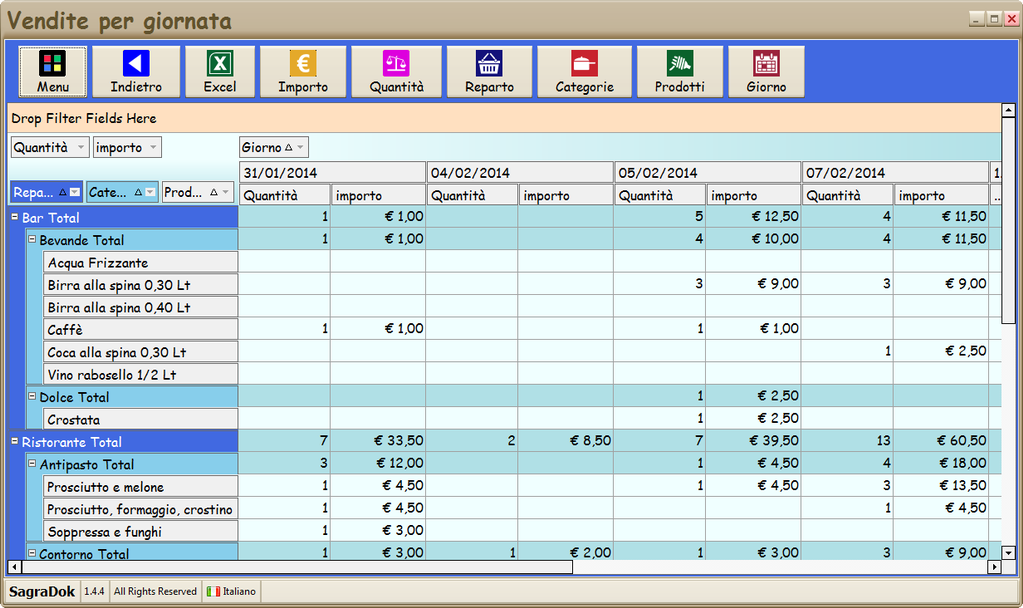Select the 31/01/2014 date column header
The image size is (1023, 608).
333,172
